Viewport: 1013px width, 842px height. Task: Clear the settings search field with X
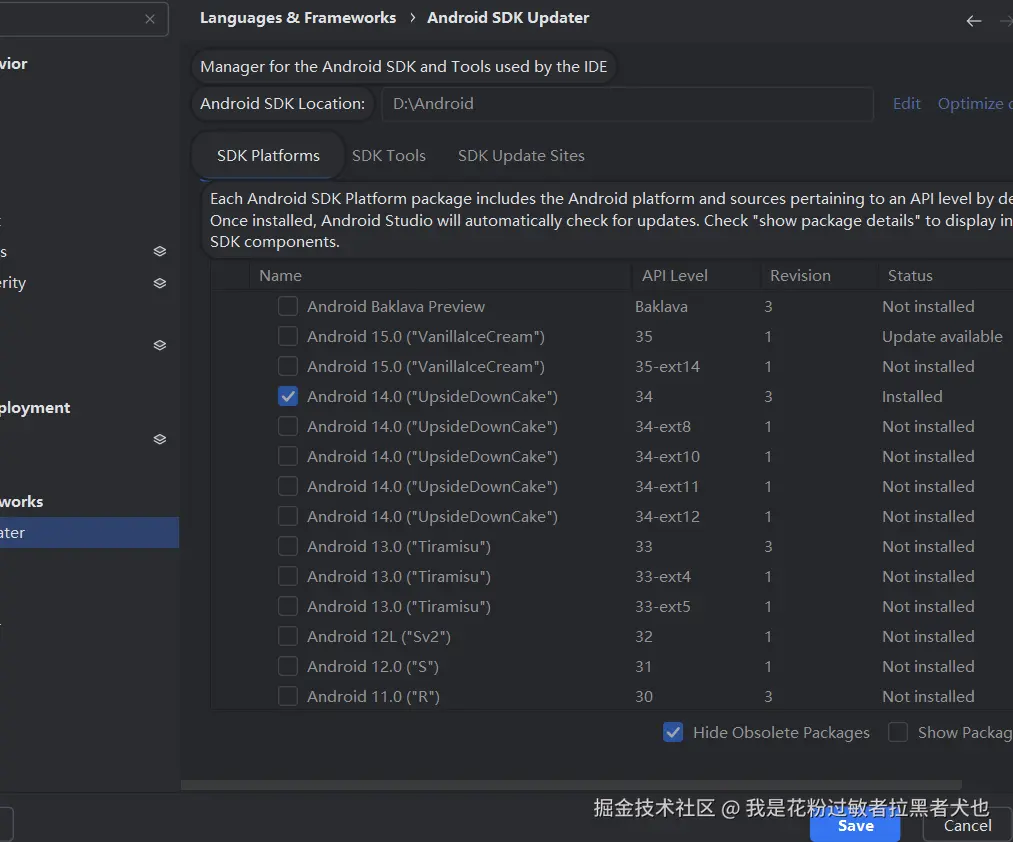(x=150, y=19)
